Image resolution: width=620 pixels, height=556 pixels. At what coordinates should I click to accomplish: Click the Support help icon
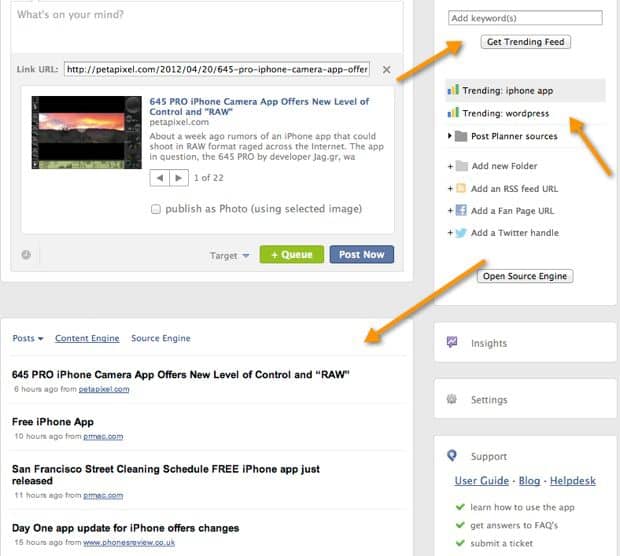pyautogui.click(x=452, y=456)
